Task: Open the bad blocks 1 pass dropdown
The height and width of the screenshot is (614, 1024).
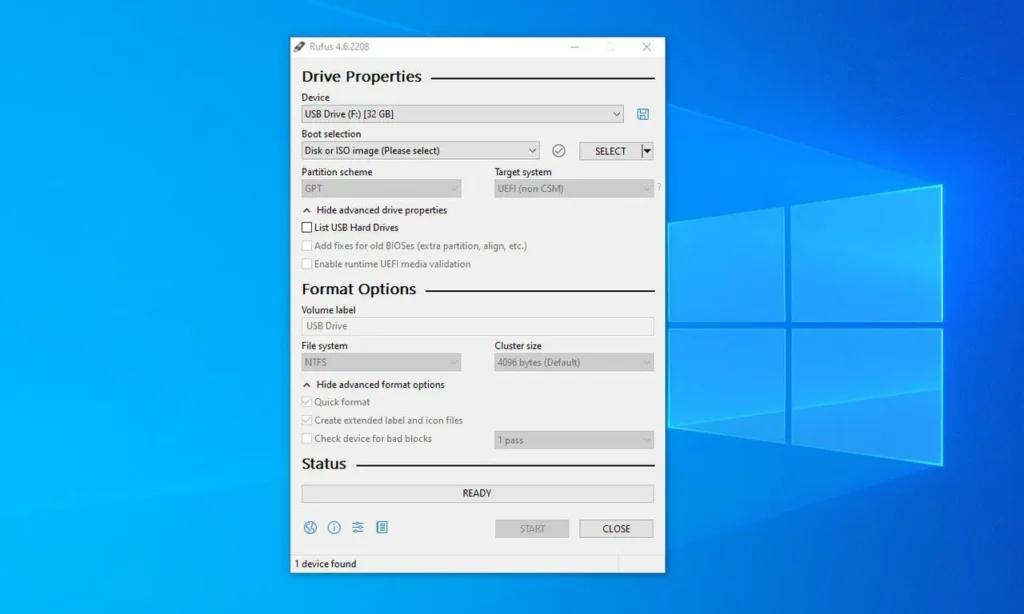Action: pos(574,440)
